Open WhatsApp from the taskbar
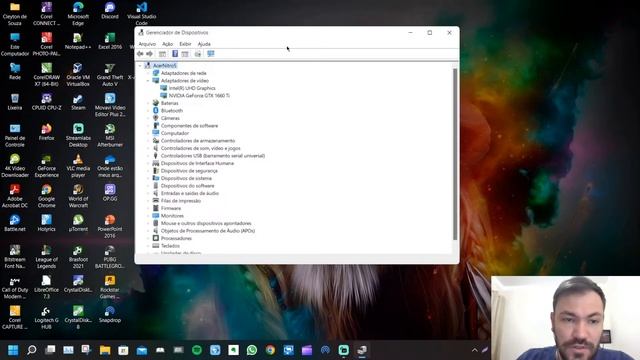 pos(252,350)
